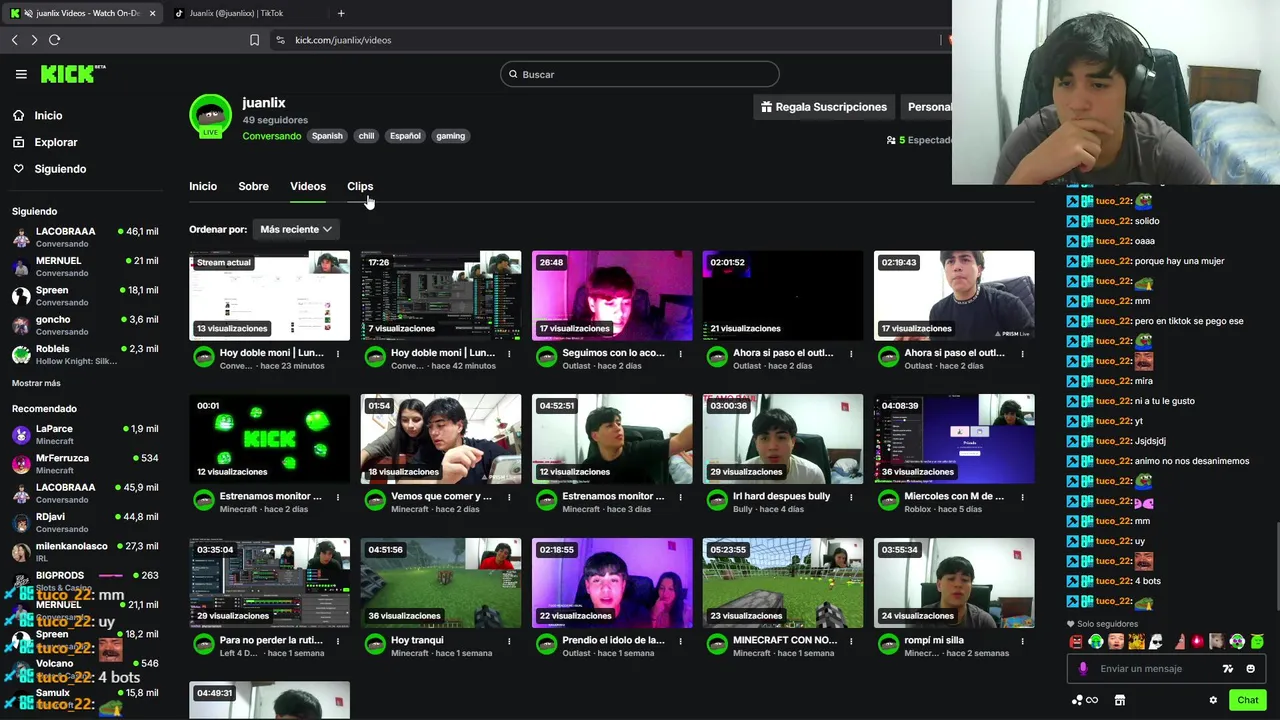Open Robleis Hollow Knight channel
The height and width of the screenshot is (720, 1280).
click(85, 354)
